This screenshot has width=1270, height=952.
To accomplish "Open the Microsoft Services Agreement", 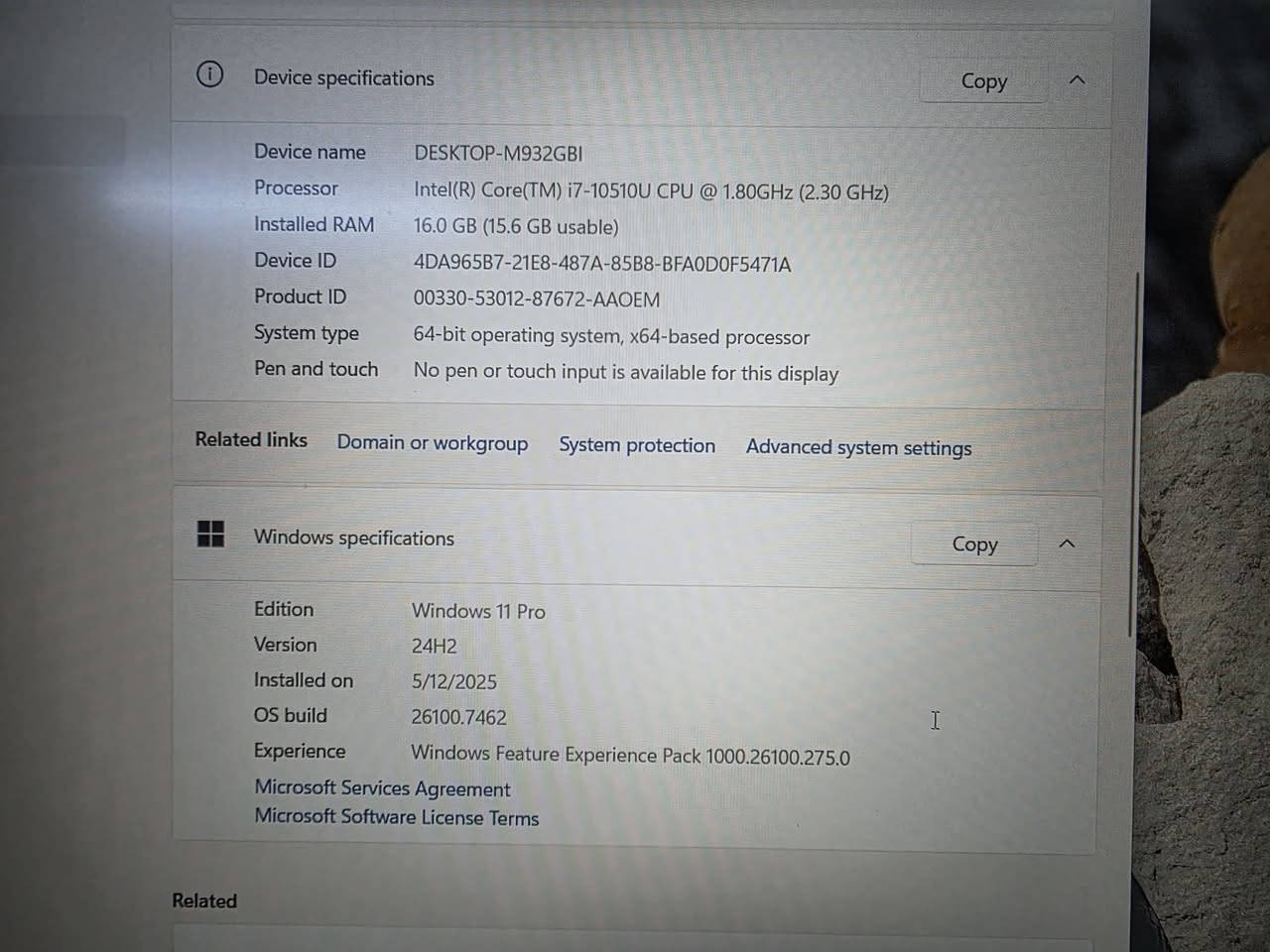I will pyautogui.click(x=382, y=788).
